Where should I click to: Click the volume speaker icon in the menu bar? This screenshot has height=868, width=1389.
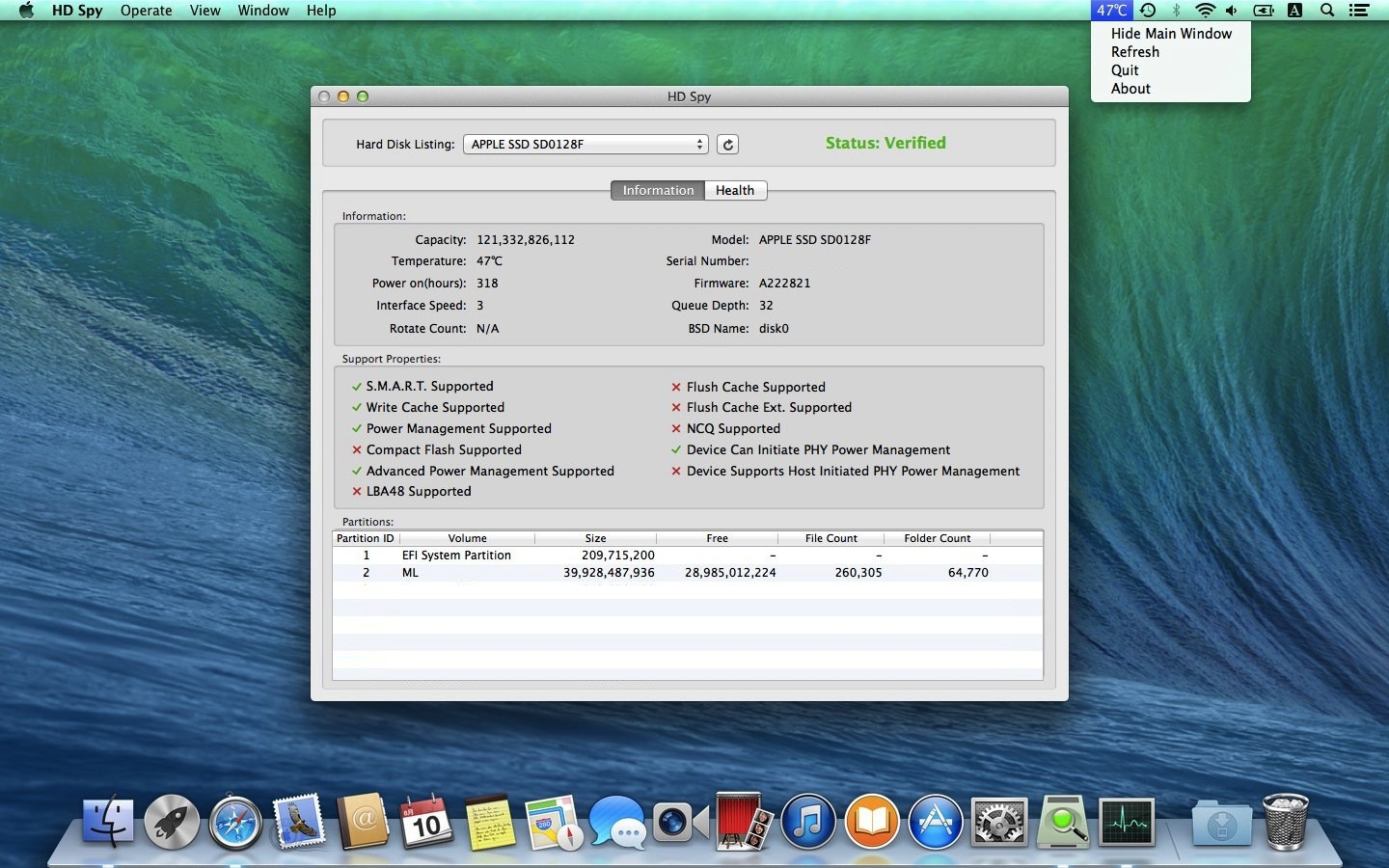[x=1232, y=11]
